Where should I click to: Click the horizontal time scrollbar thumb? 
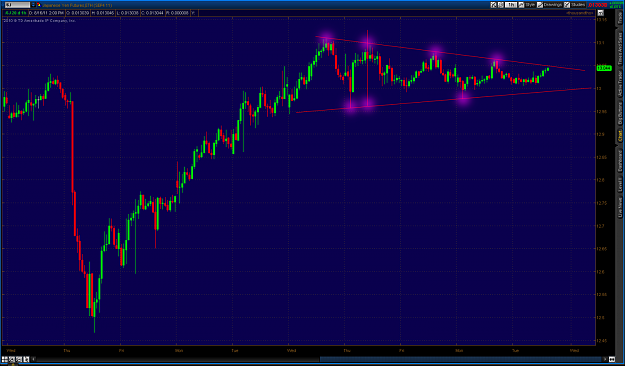(x=461, y=359)
